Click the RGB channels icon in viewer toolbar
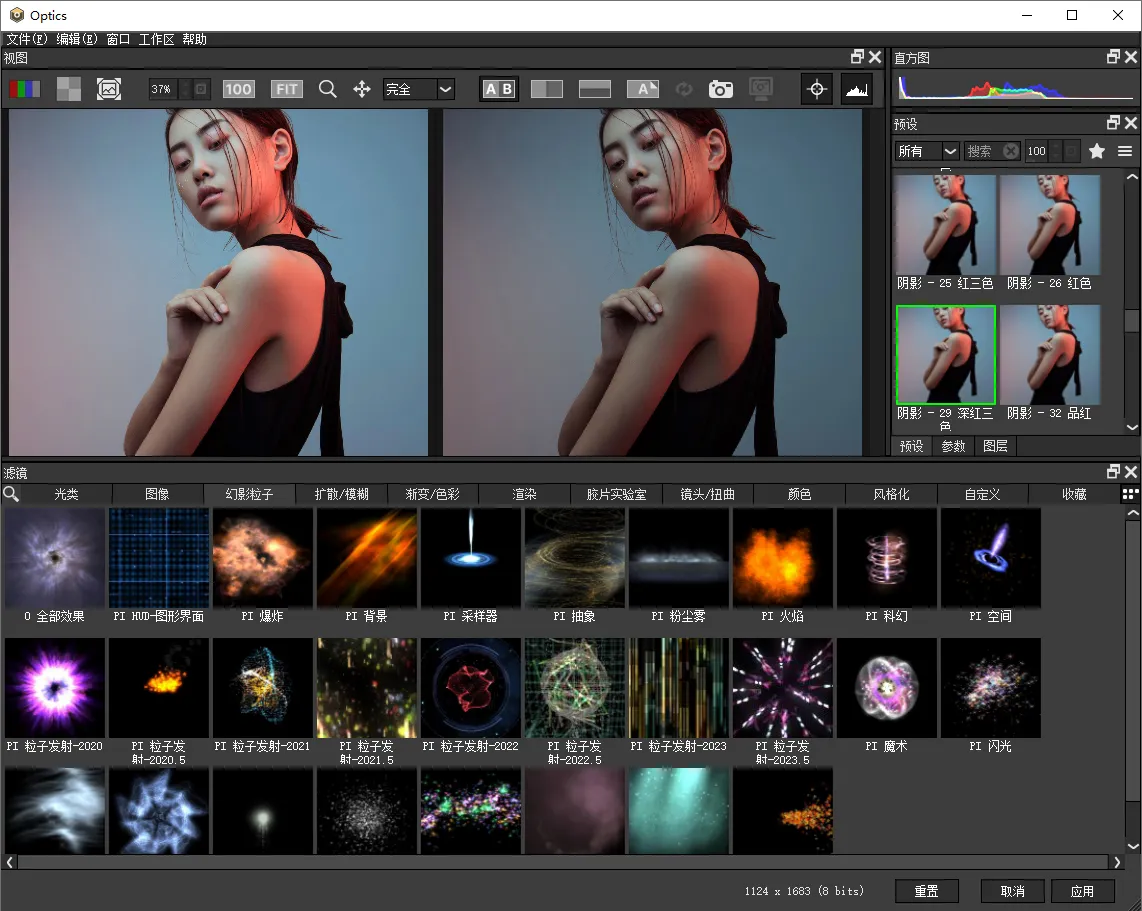This screenshot has width=1142, height=911. [25, 89]
